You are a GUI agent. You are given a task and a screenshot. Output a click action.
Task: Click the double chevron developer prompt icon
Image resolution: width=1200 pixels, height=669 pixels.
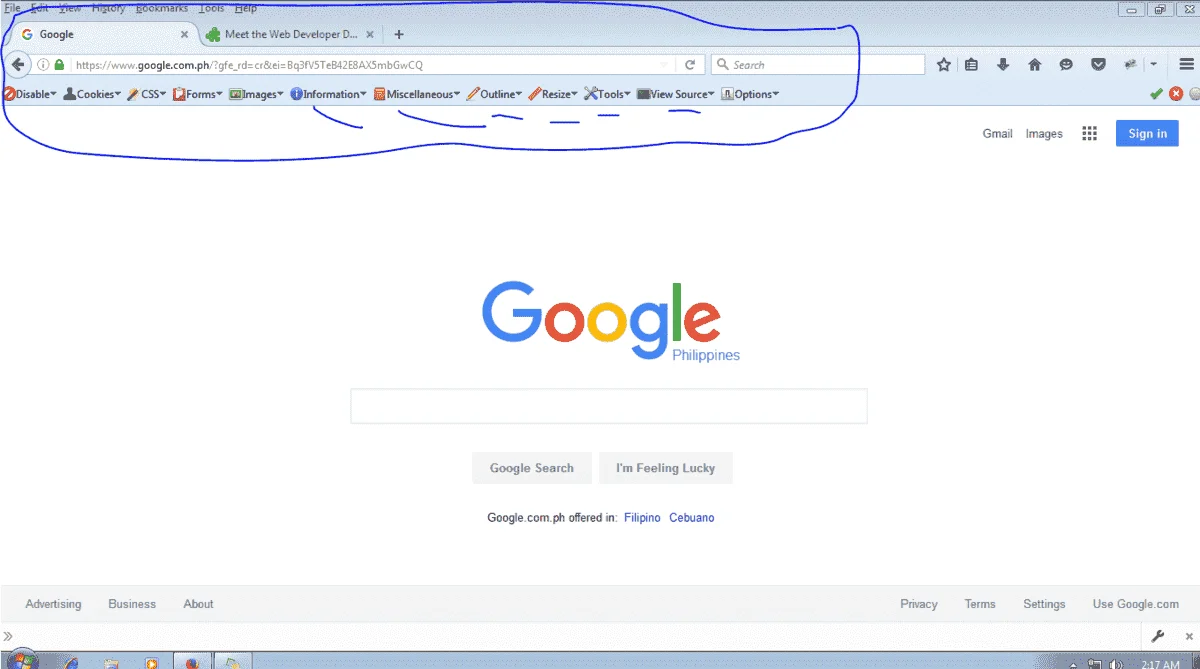click(9, 636)
